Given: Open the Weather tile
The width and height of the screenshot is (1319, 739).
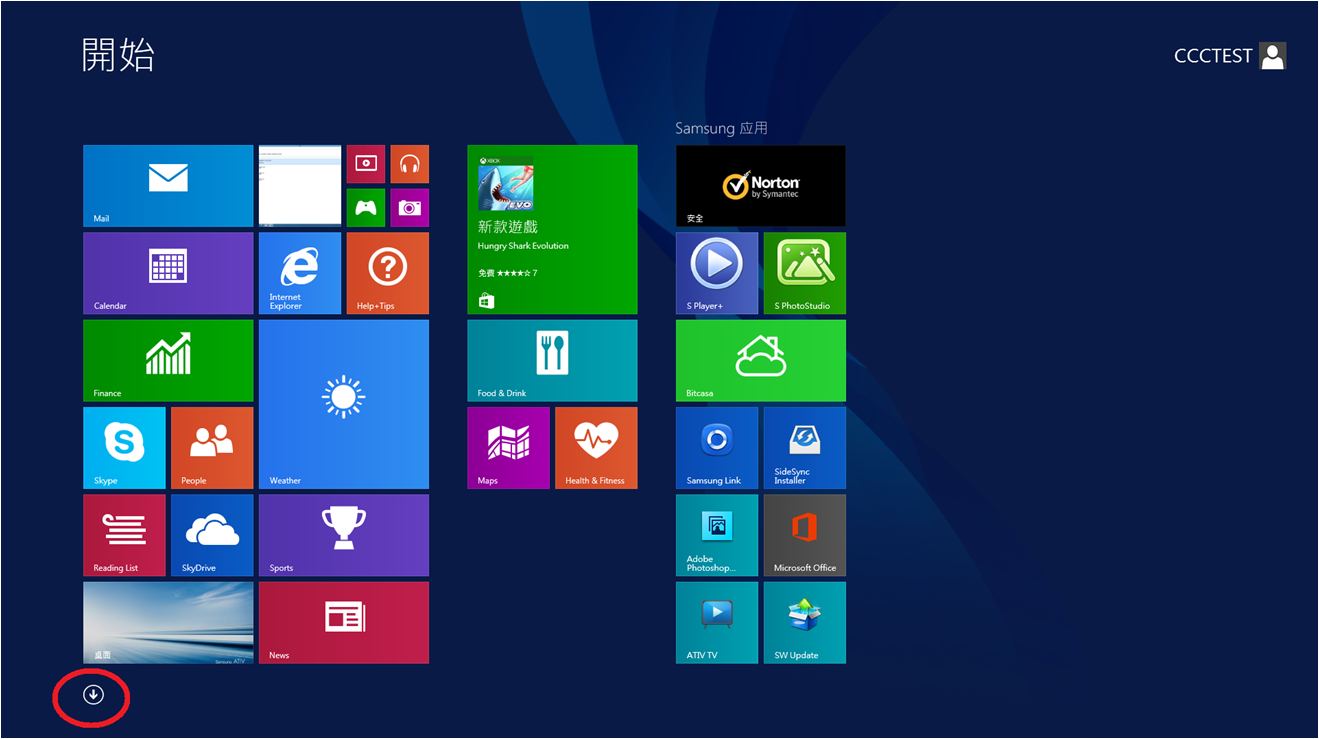Looking at the screenshot, I should [x=343, y=404].
